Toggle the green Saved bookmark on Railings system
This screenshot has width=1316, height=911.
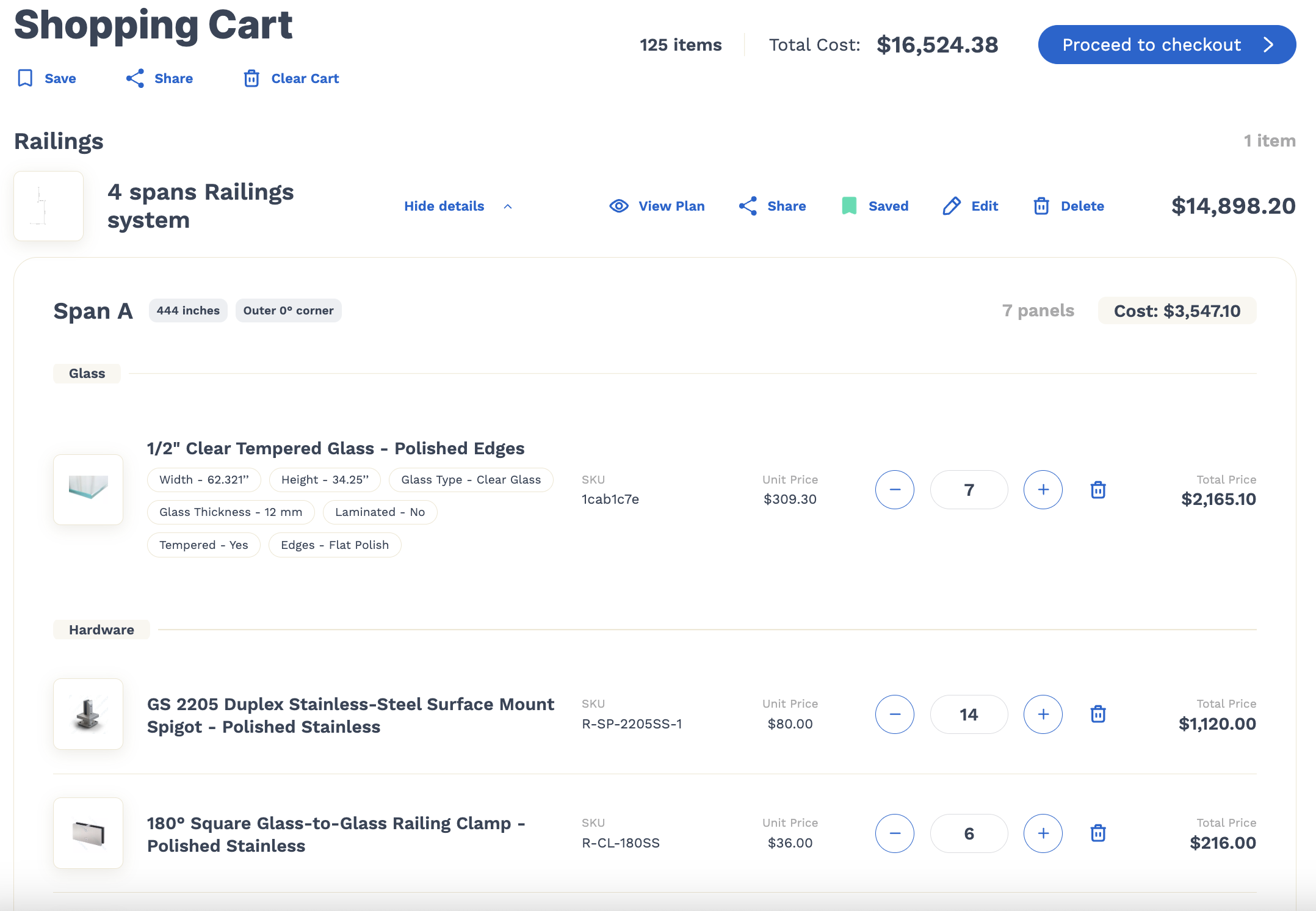coord(849,206)
